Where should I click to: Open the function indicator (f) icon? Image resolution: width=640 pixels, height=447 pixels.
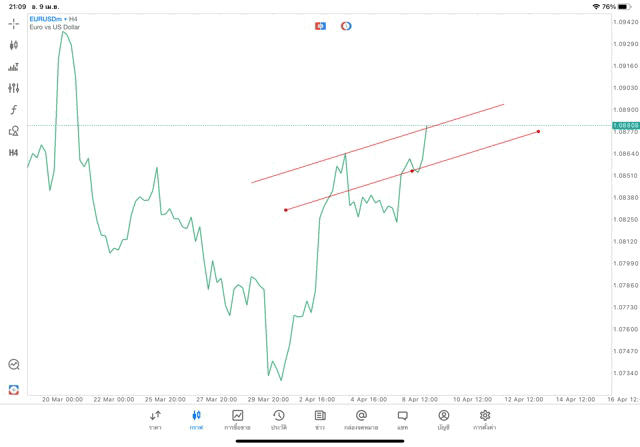pos(14,109)
